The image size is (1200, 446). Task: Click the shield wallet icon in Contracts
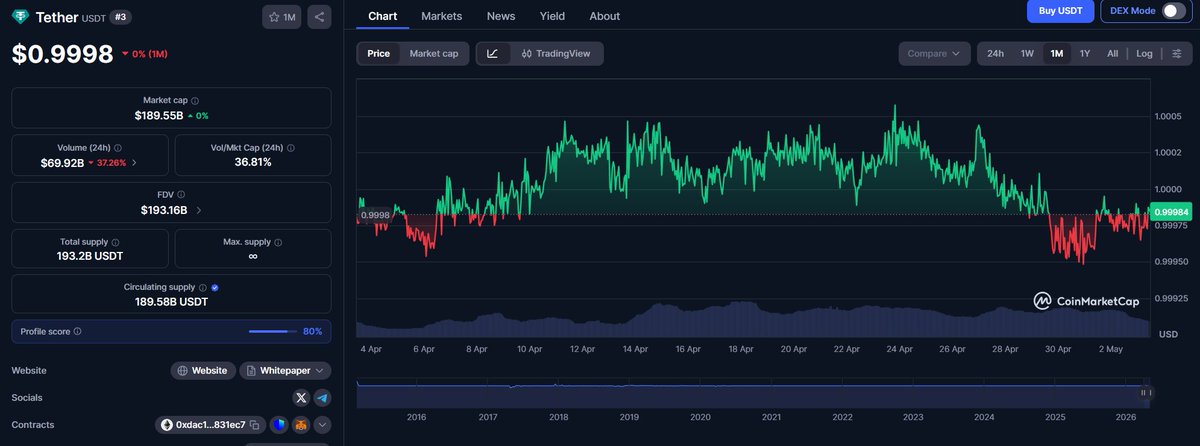(x=279, y=425)
